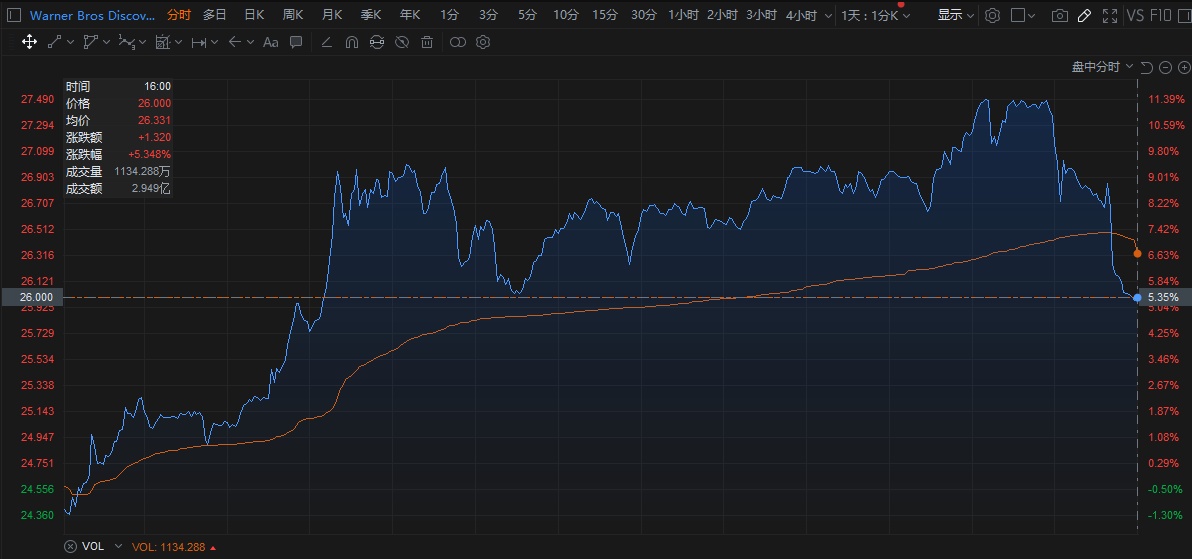Open the F10 company info button
This screenshot has width=1192, height=559.
(x=1163, y=15)
